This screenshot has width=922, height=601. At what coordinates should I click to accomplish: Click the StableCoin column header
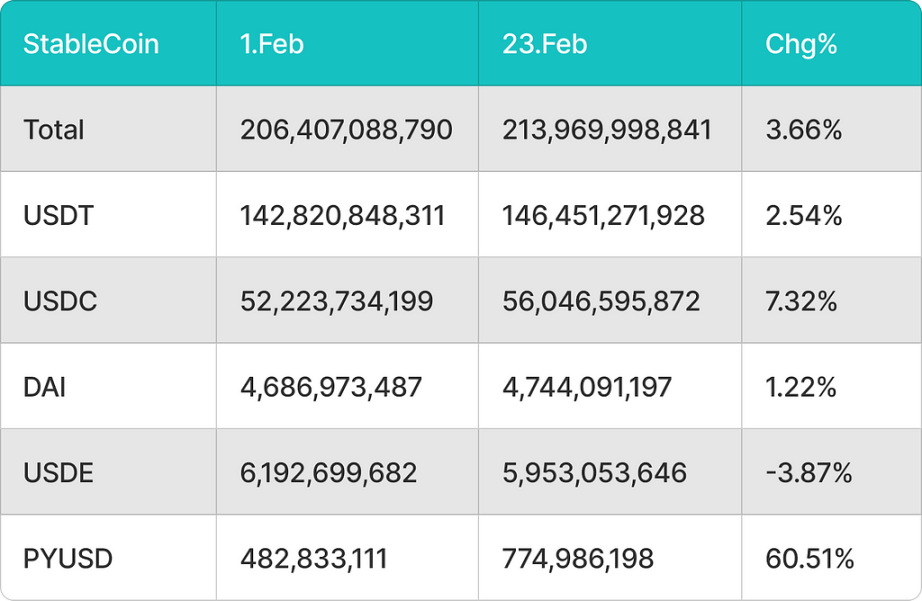(91, 44)
